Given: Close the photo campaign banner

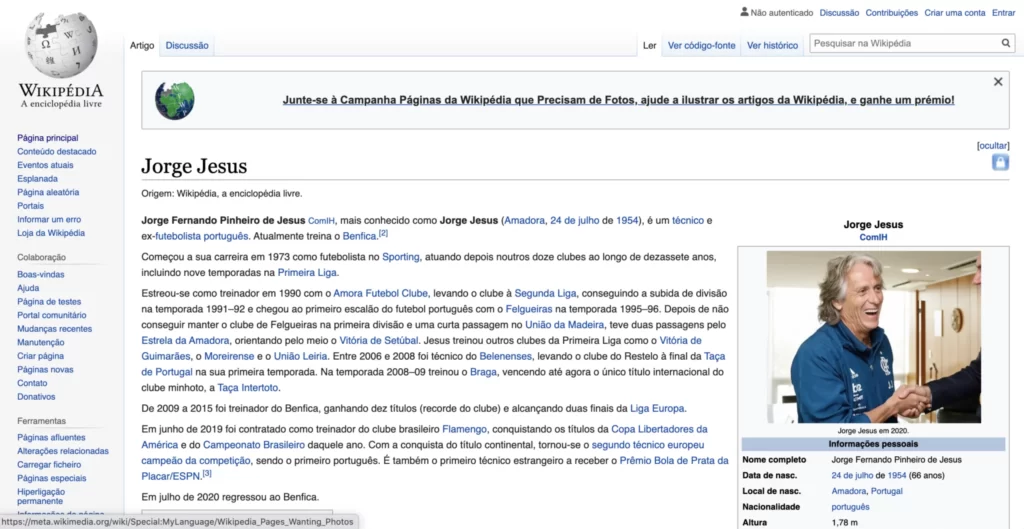Looking at the screenshot, I should (998, 82).
